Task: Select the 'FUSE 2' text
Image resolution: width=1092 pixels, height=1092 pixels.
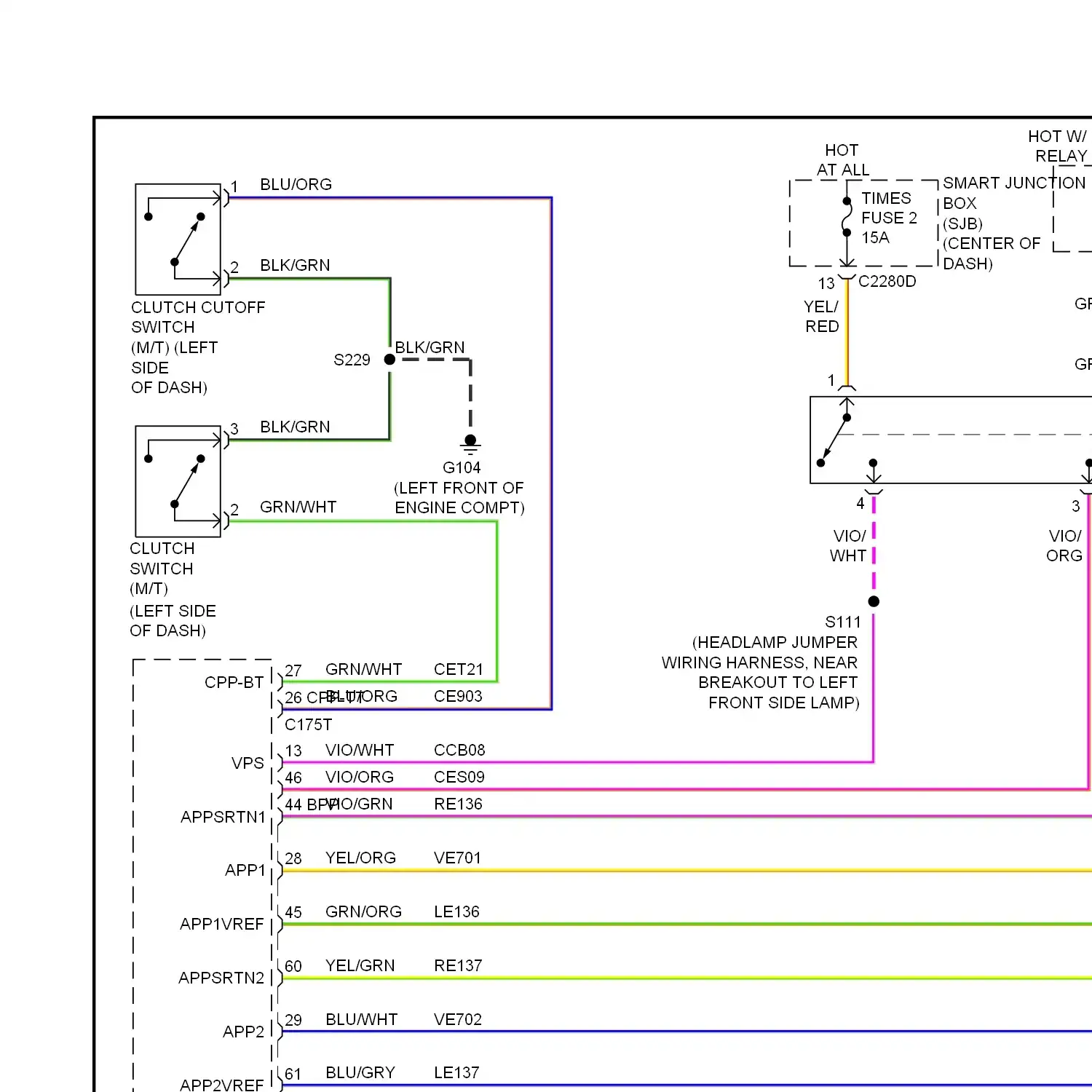Action: pos(889,218)
